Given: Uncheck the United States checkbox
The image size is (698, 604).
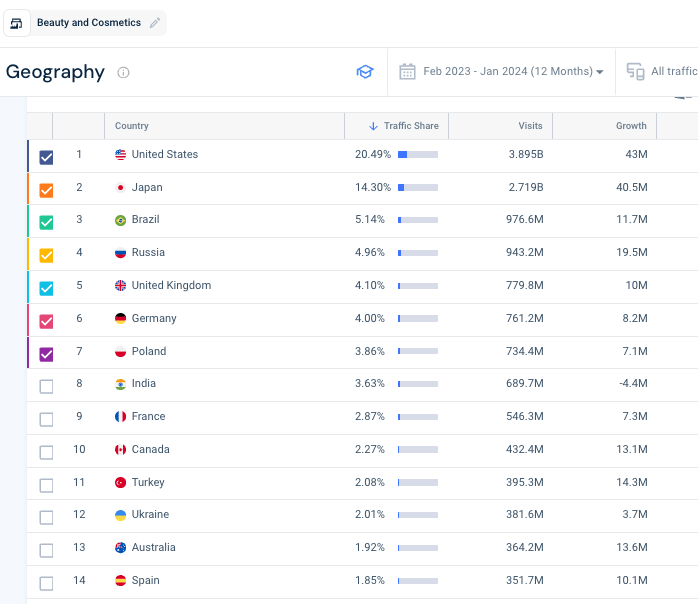Looking at the screenshot, I should 46,157.
